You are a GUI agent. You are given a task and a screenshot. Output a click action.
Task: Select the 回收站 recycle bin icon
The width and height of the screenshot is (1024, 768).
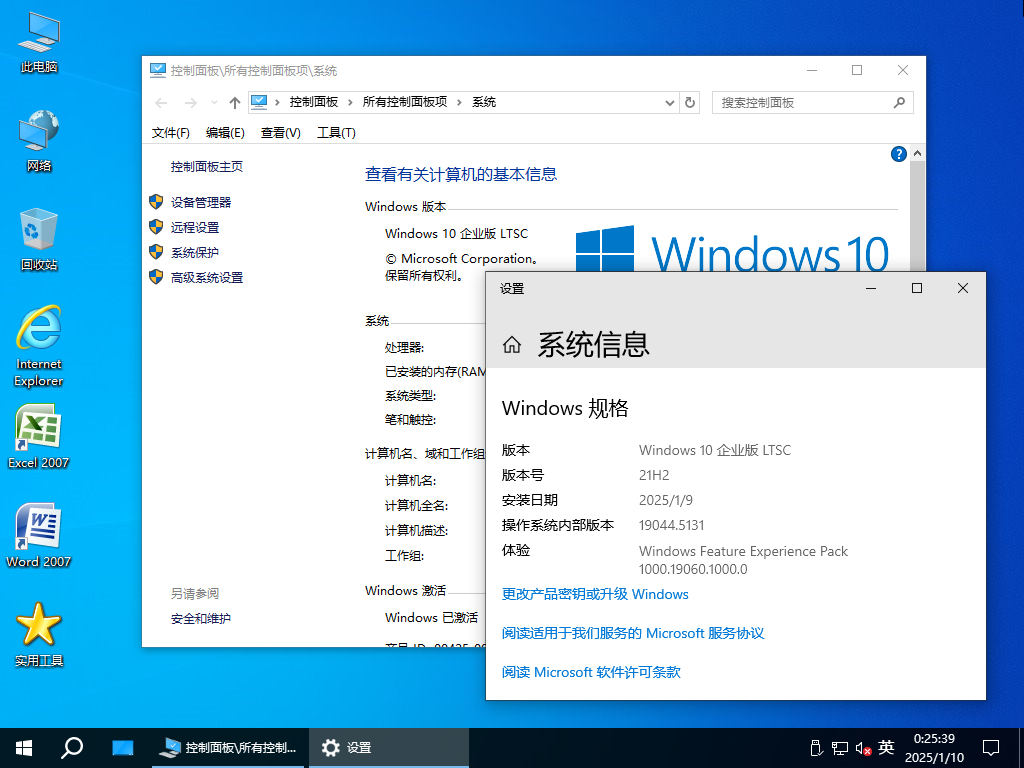point(39,240)
